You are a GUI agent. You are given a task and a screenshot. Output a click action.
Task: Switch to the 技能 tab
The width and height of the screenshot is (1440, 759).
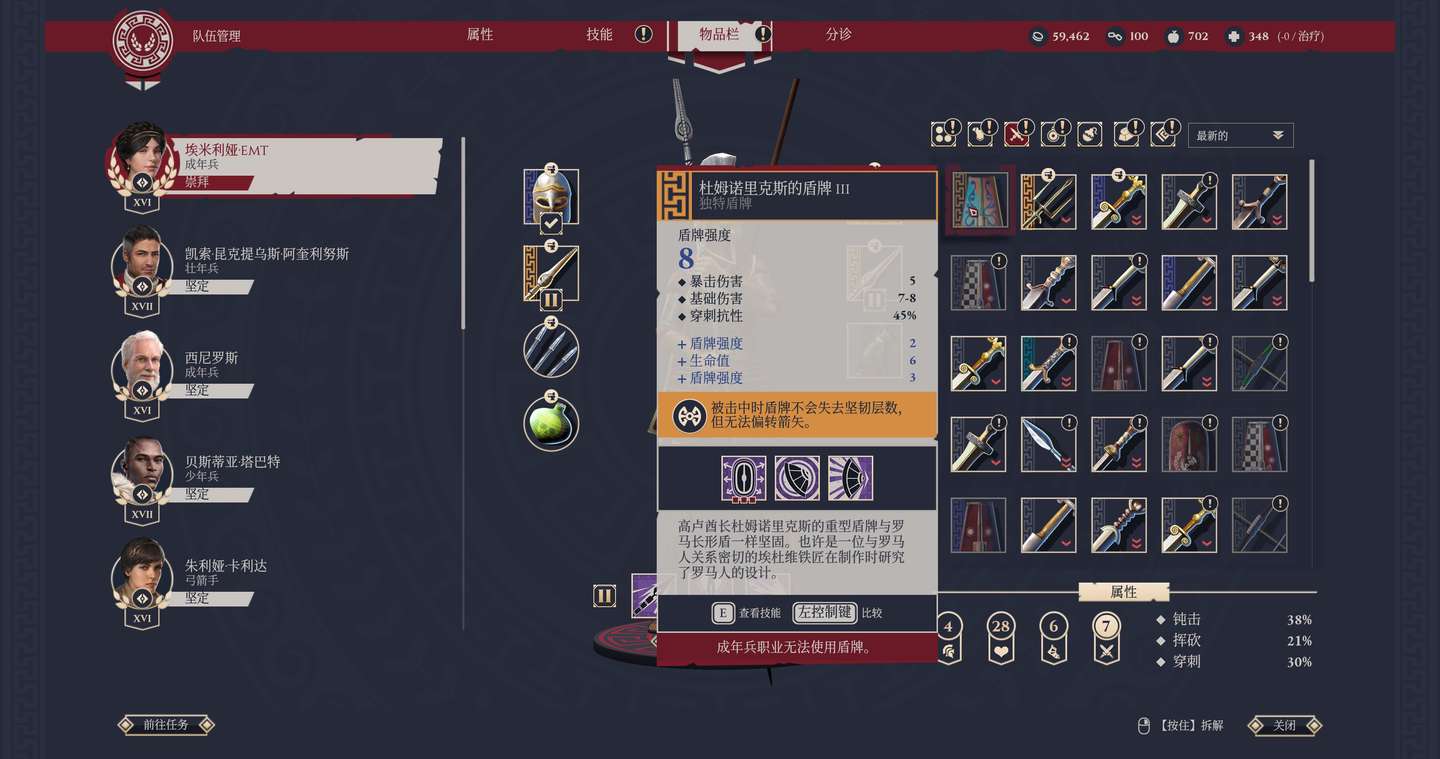[x=599, y=35]
